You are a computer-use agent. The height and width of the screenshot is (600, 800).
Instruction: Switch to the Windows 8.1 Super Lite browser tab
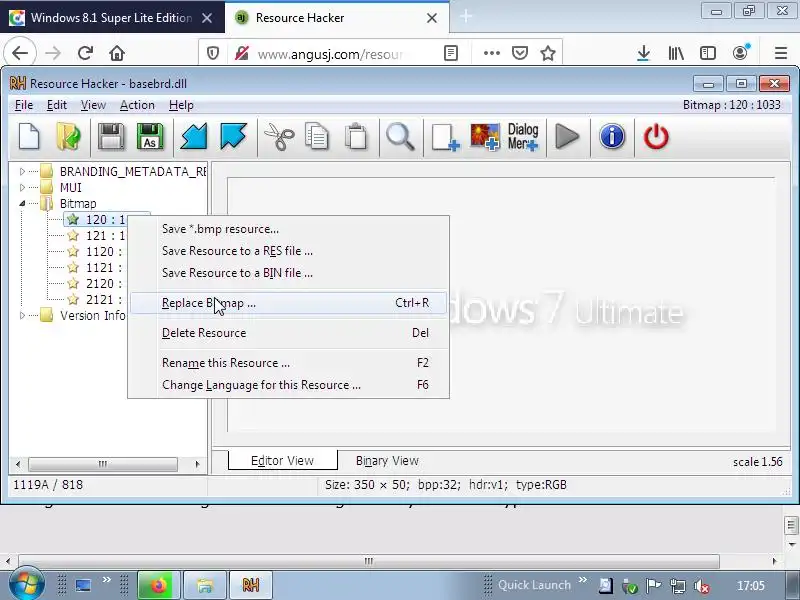click(111, 18)
